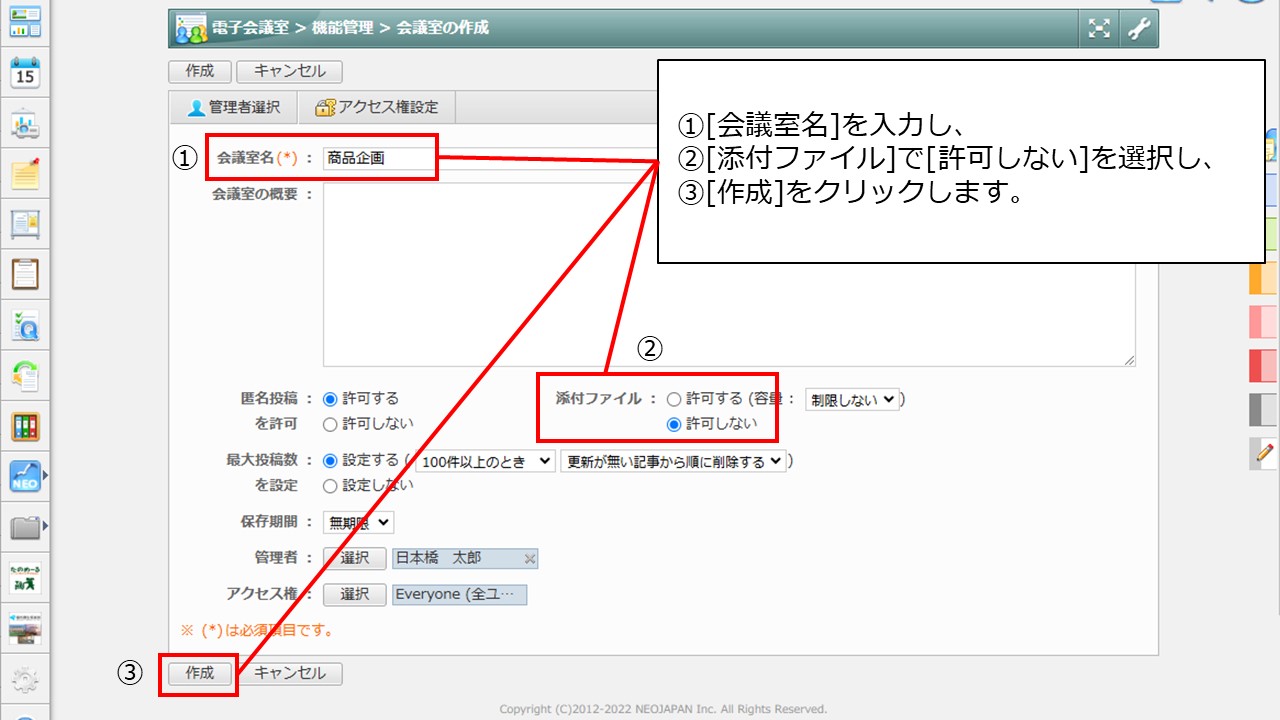Click the bottom 作成 button

coord(200,674)
